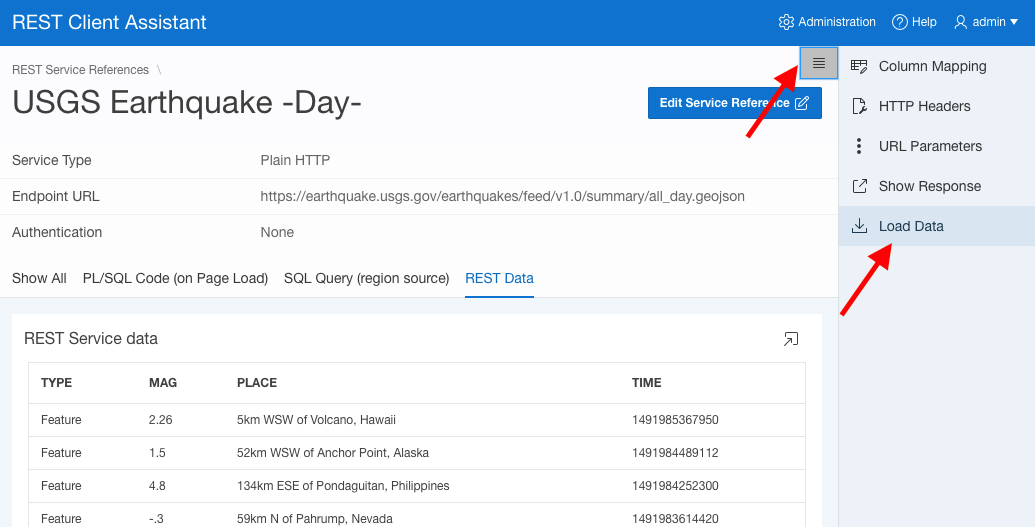This screenshot has width=1035, height=527.
Task: Click REST Client Assistant app title
Action: pos(110,22)
